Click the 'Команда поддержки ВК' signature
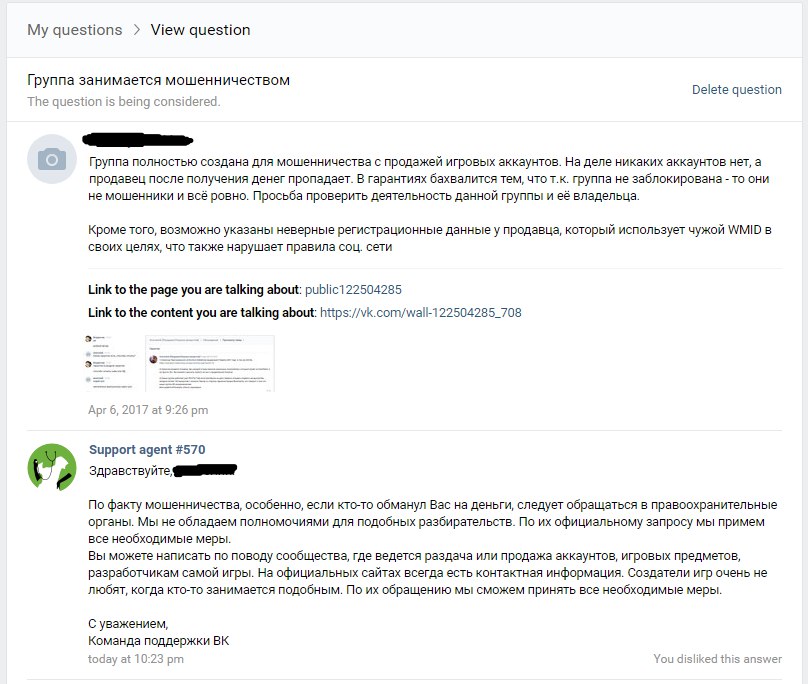 coord(159,641)
